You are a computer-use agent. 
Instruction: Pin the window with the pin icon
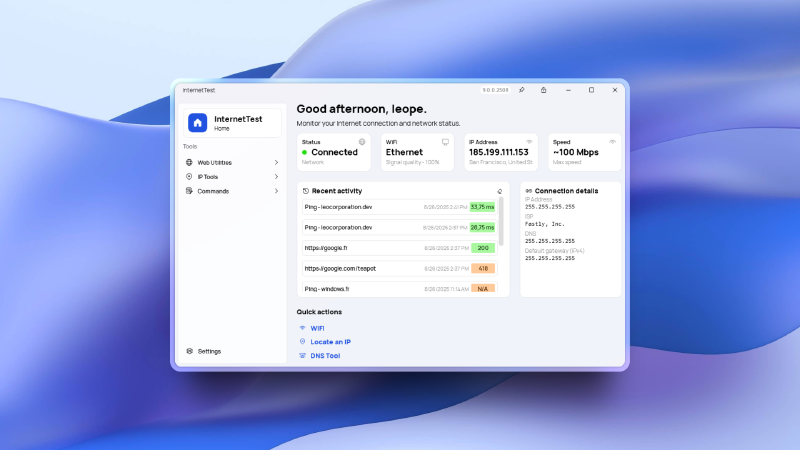pyautogui.click(x=521, y=90)
